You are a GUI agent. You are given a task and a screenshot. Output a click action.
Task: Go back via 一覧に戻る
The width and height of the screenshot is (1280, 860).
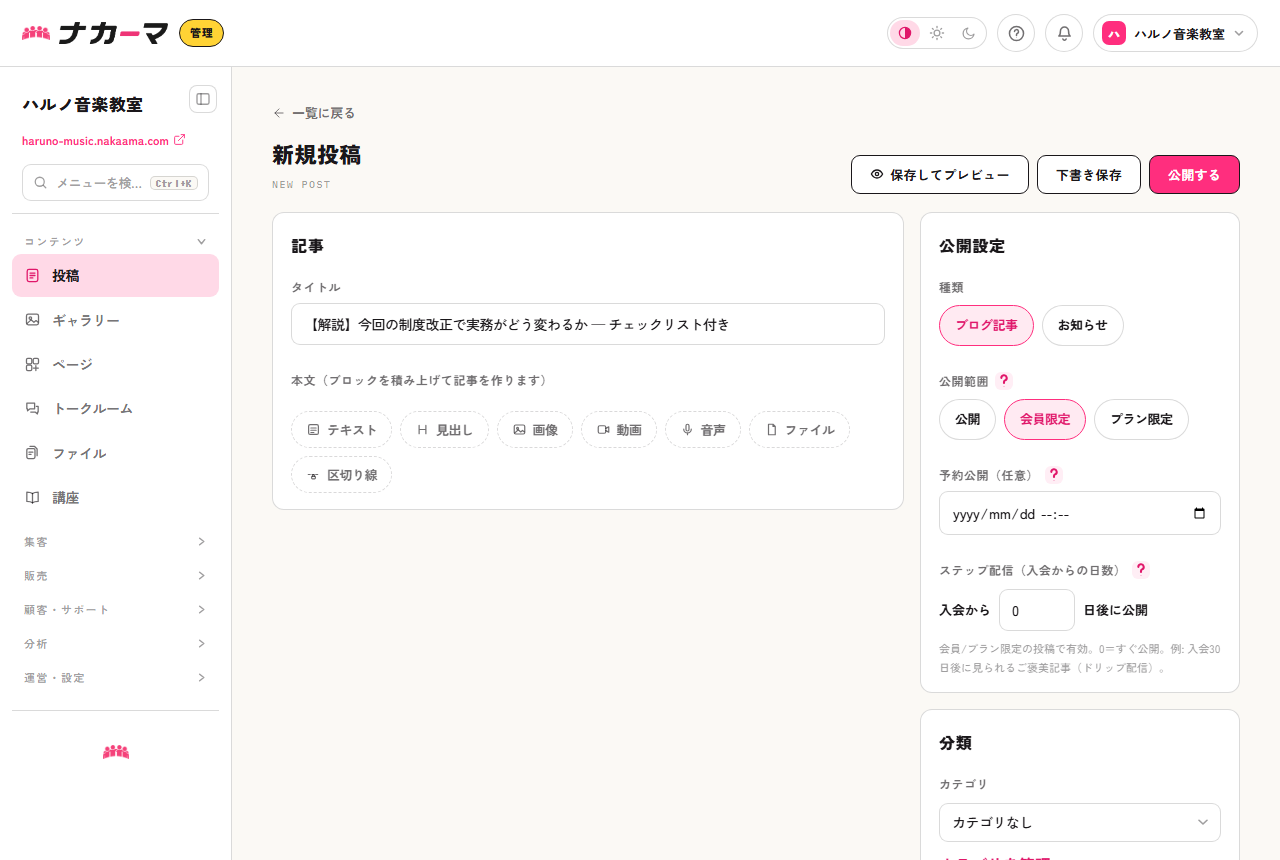(x=314, y=113)
